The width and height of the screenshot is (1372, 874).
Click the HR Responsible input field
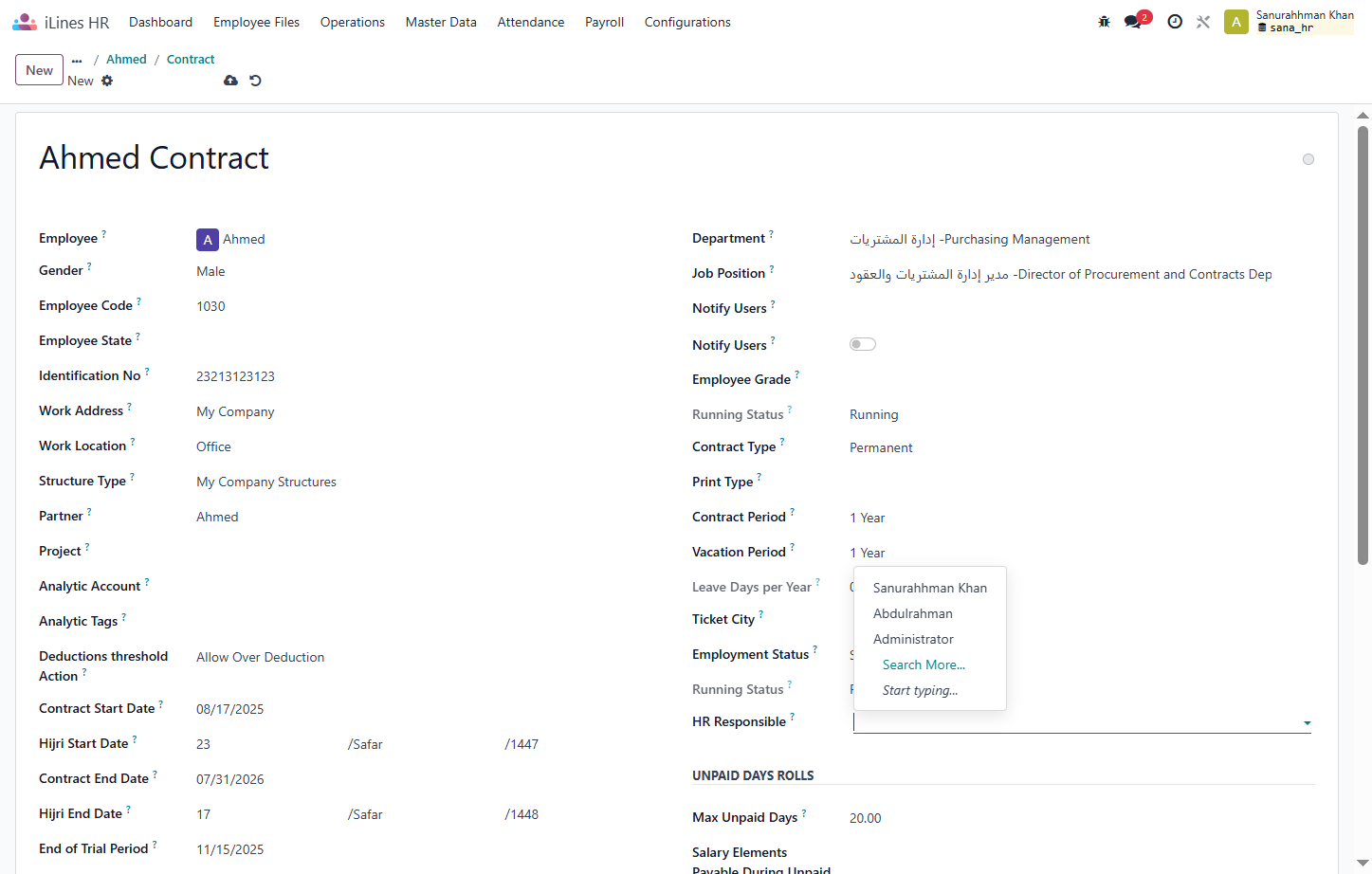pyautogui.click(x=1075, y=722)
